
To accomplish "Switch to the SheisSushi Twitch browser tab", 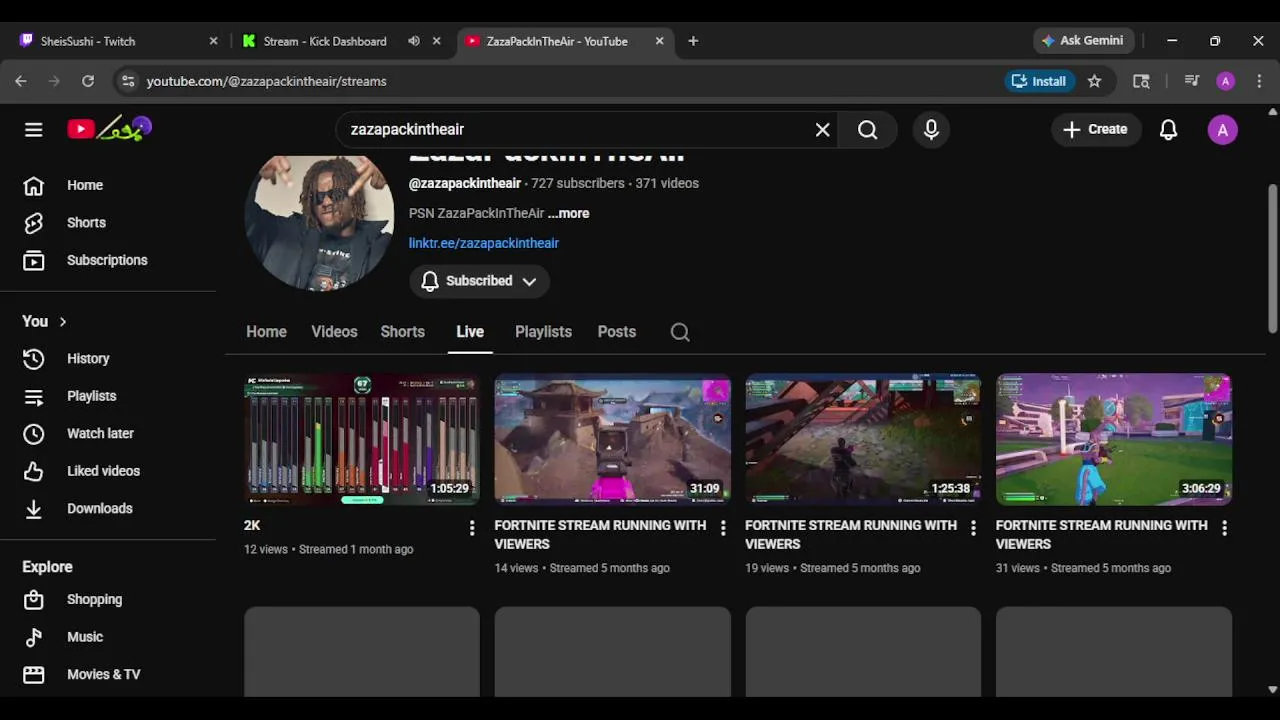I will click(x=118, y=41).
